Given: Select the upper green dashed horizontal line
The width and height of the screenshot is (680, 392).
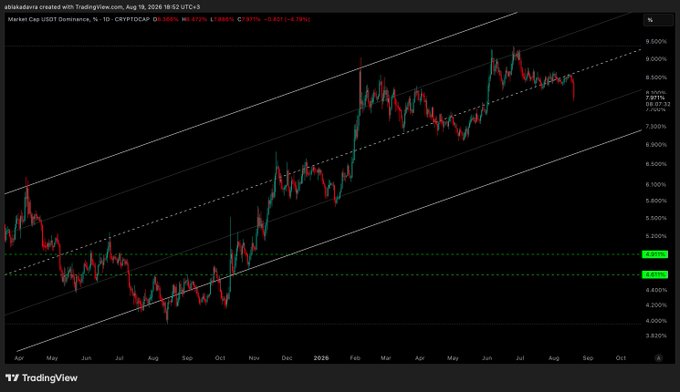Looking at the screenshot, I should (x=323, y=255).
